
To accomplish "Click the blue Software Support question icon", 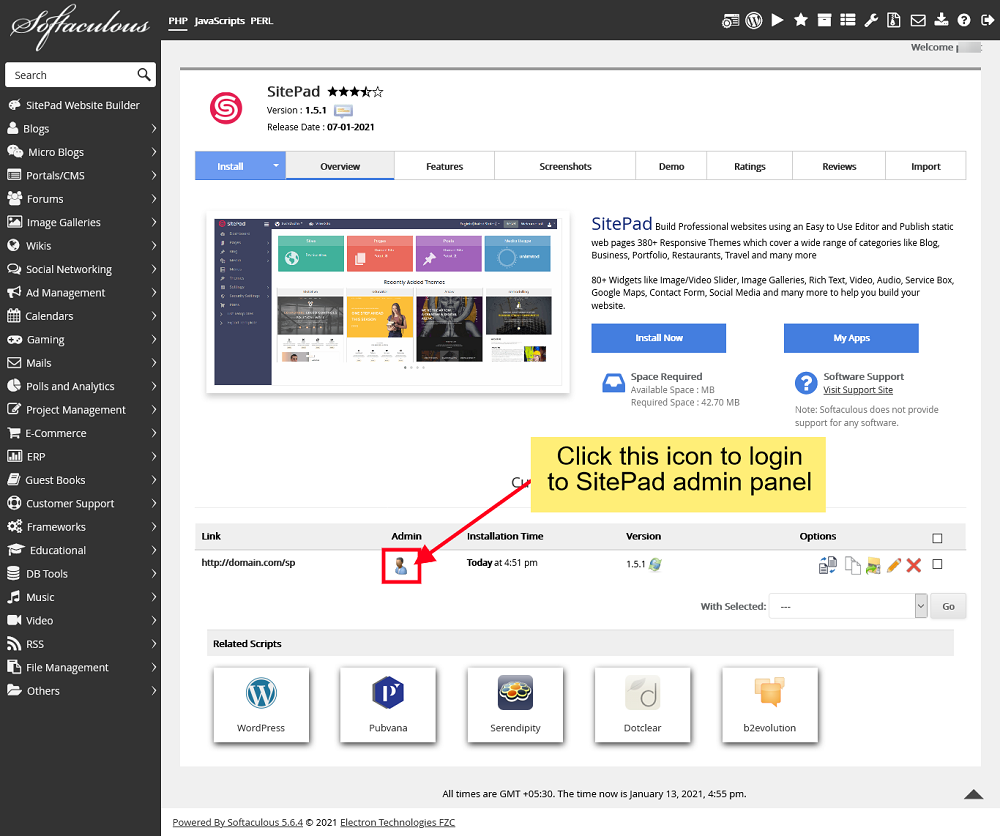I will (x=806, y=383).
